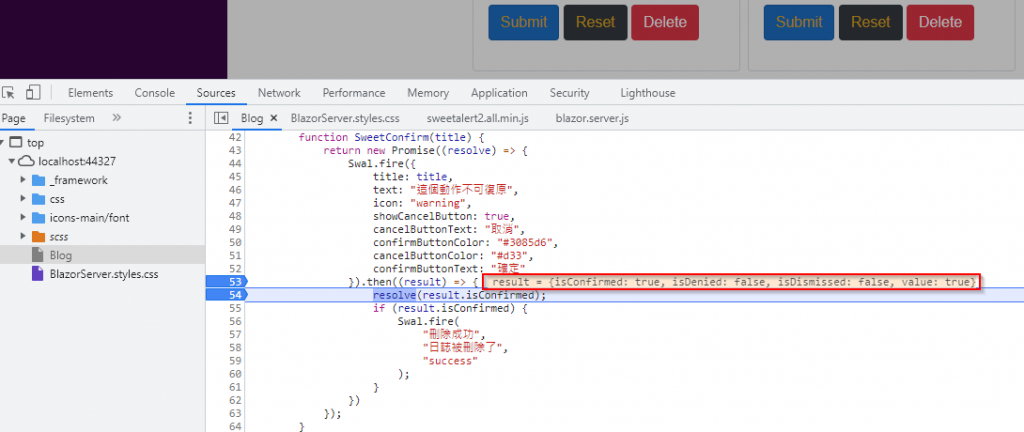Open the Network tab
Screen dimensions: 1024x432
click(279, 93)
